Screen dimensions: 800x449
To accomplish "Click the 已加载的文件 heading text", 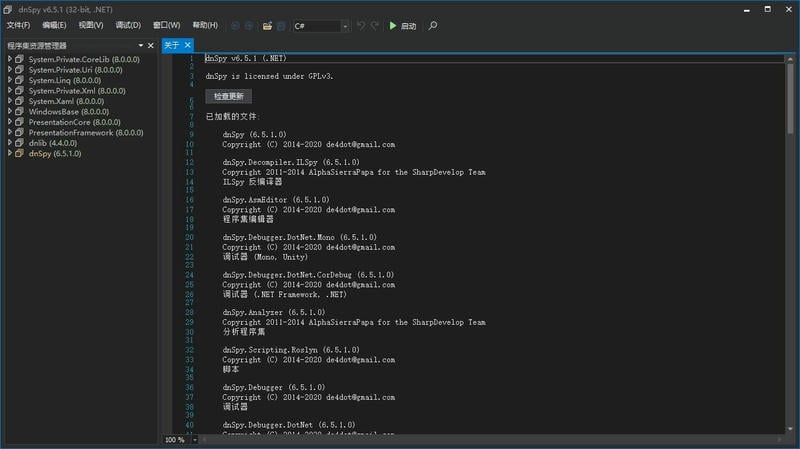I will tap(232, 116).
